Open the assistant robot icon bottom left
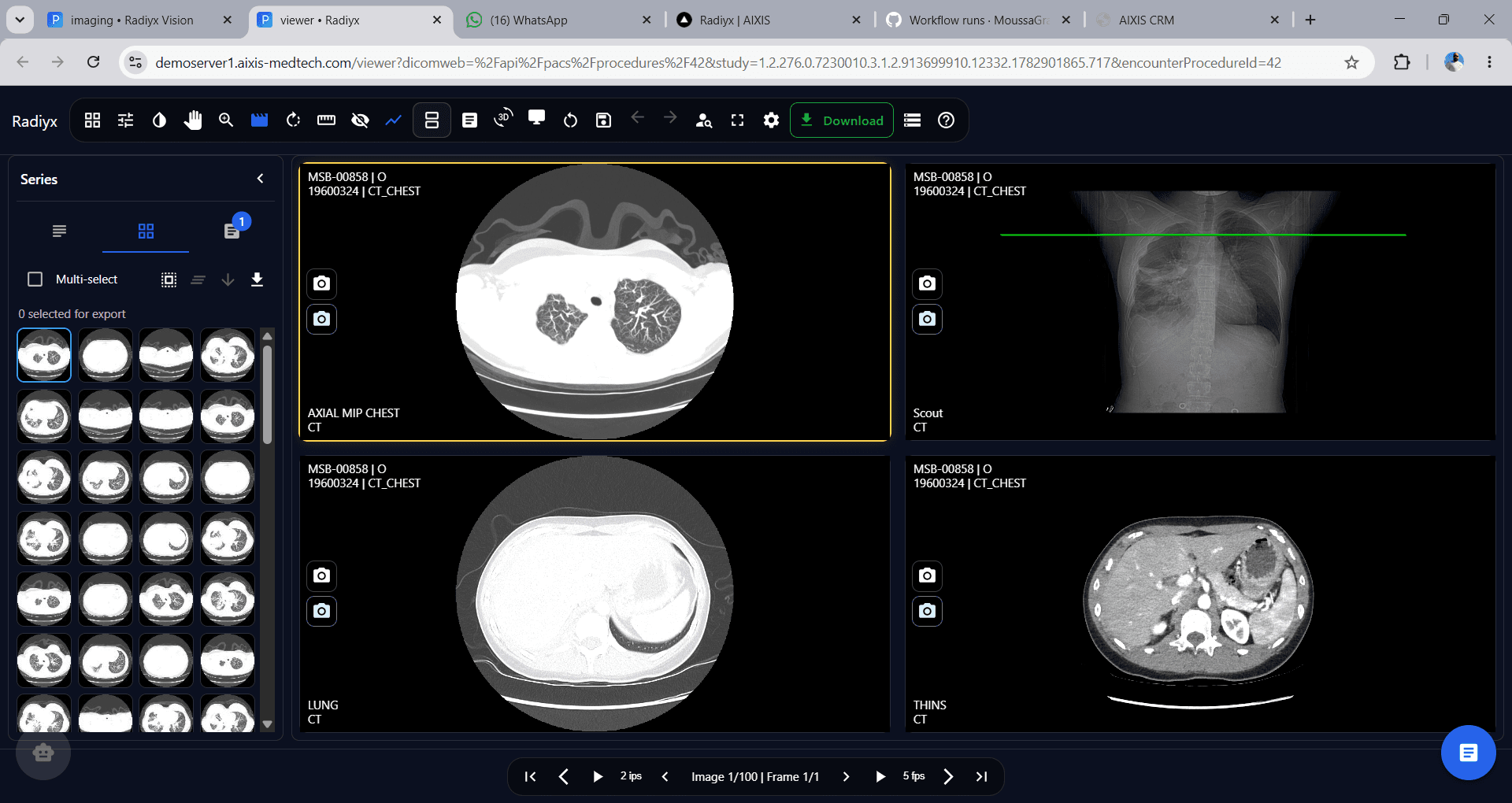This screenshot has width=1512, height=803. (43, 753)
